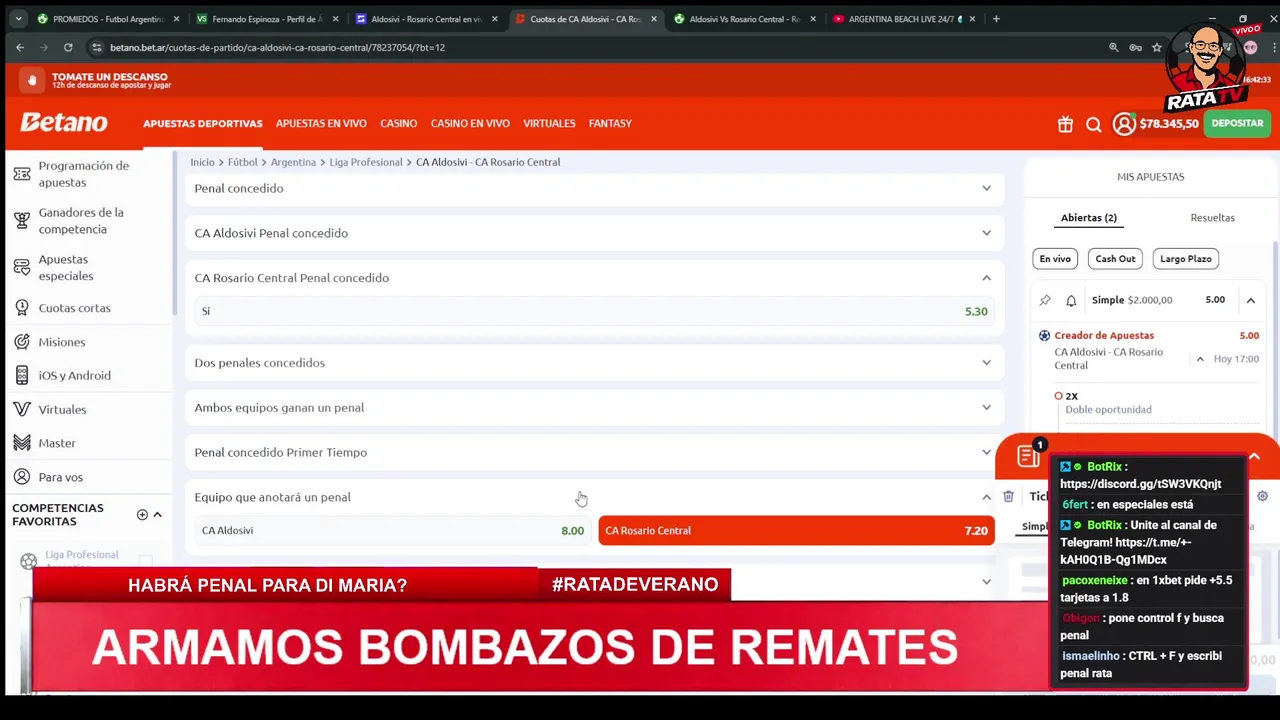Select CA Rosario Central 7.20 odds
Viewport: 1280px width, 720px height.
(x=796, y=531)
